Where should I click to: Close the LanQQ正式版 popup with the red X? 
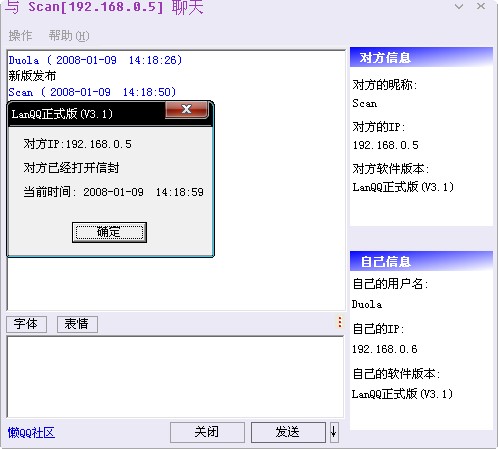point(187,109)
